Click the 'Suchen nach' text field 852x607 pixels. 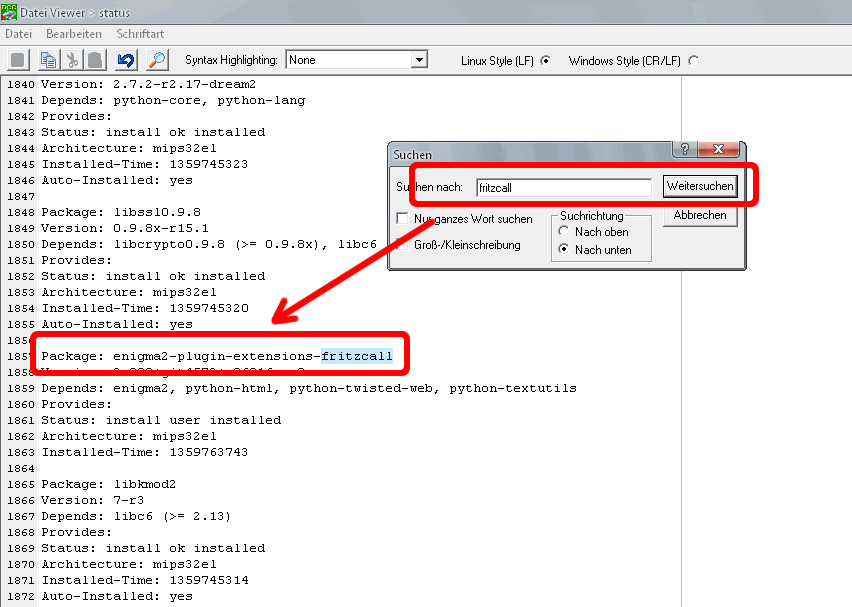point(563,187)
